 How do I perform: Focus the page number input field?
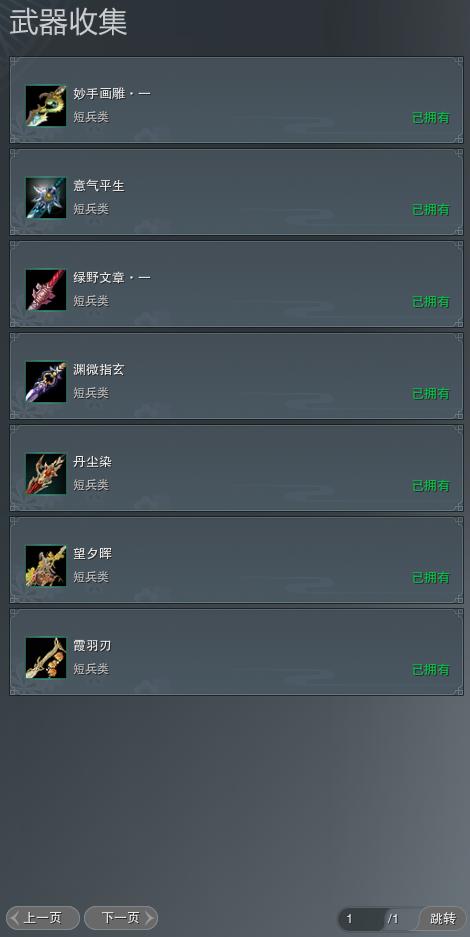click(x=363, y=919)
